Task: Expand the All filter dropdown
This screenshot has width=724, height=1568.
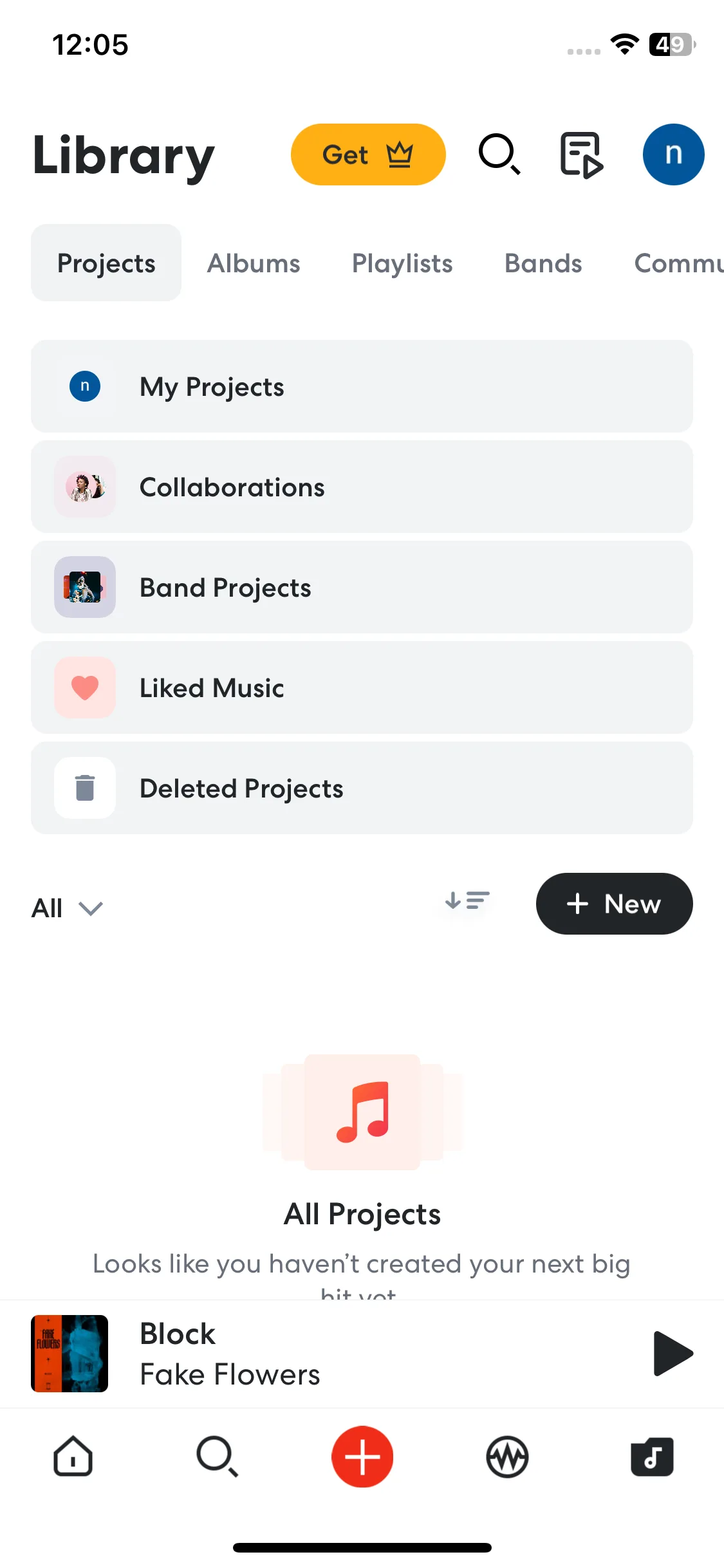Action: (x=67, y=908)
